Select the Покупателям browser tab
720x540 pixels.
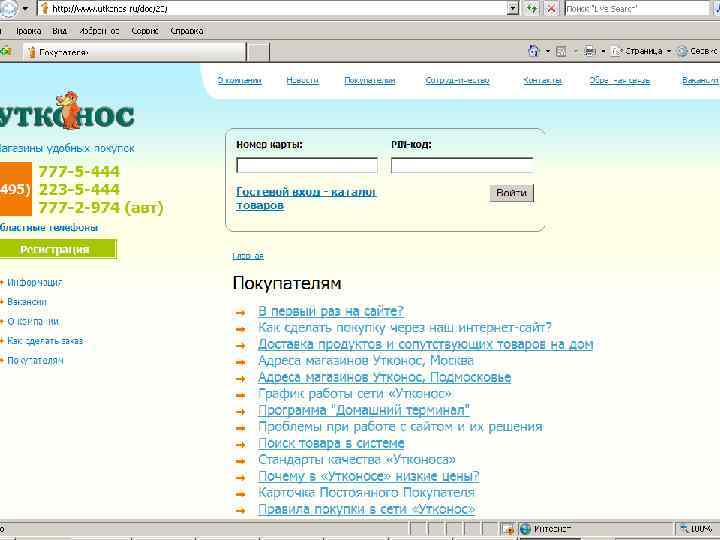(x=134, y=52)
